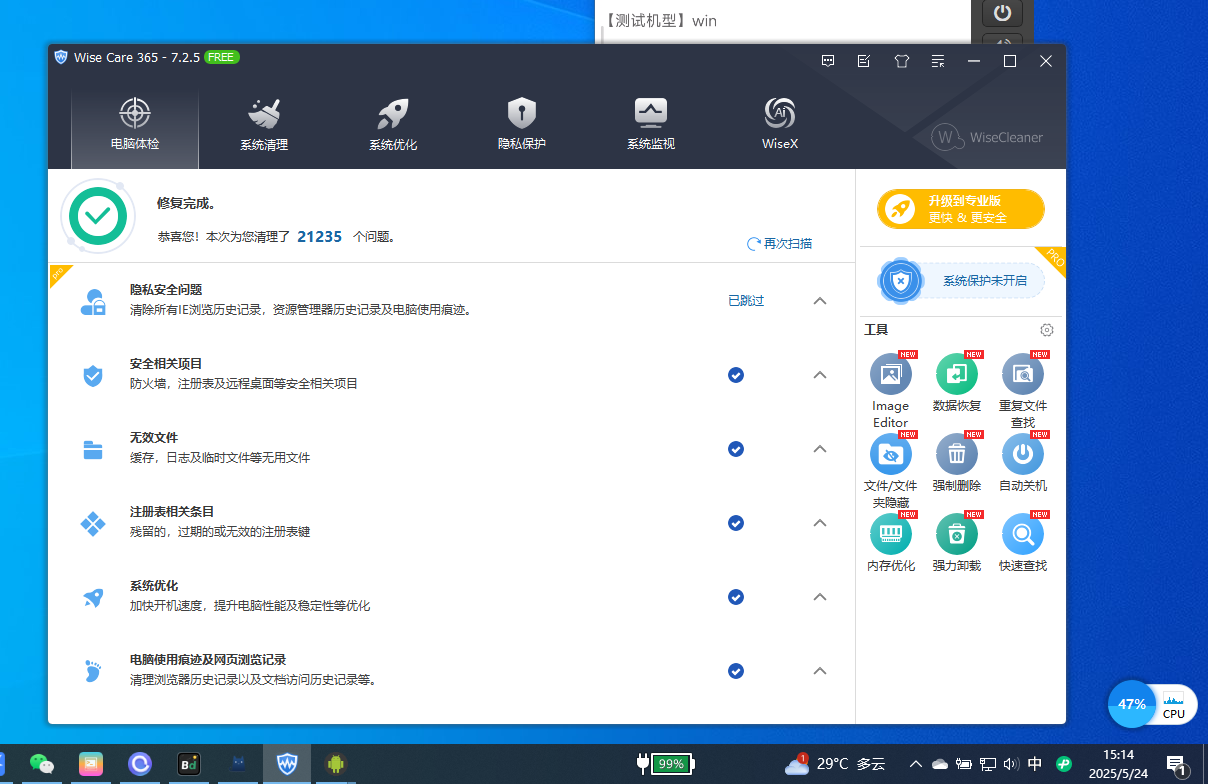Collapse the 隐私安全问题 section
The image size is (1208, 784).
click(820, 301)
